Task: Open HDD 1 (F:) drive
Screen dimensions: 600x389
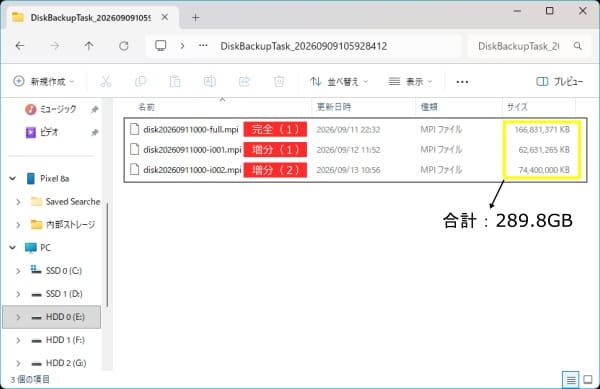Action: [65, 340]
